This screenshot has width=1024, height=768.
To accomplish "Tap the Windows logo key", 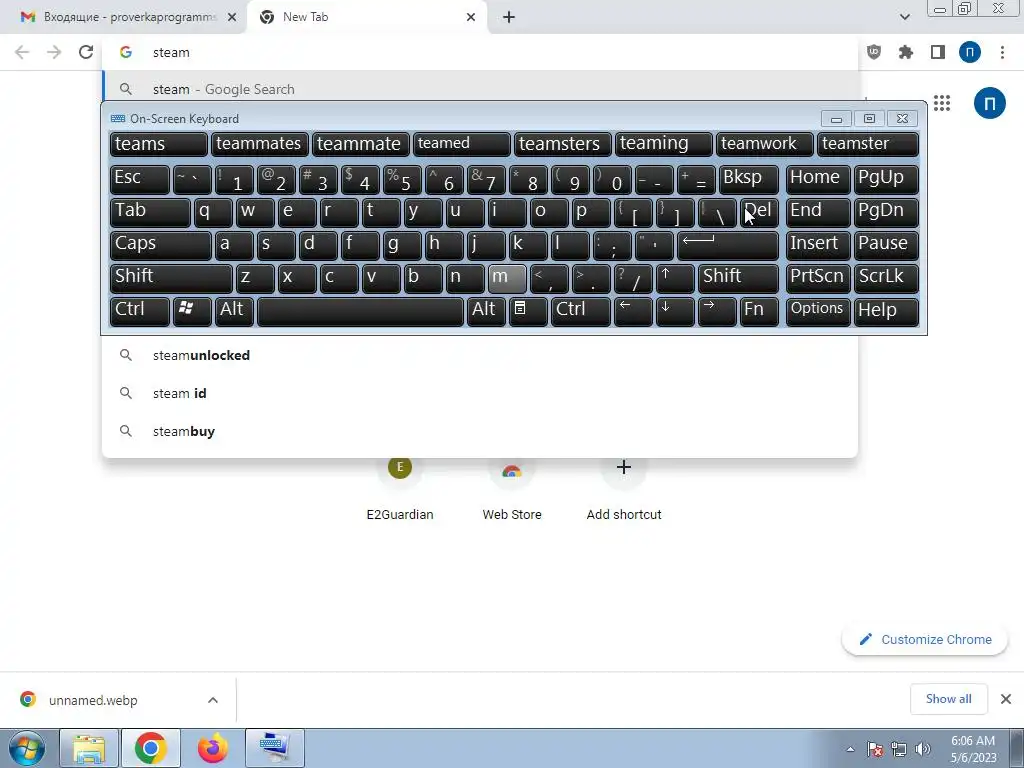I will click(192, 311).
